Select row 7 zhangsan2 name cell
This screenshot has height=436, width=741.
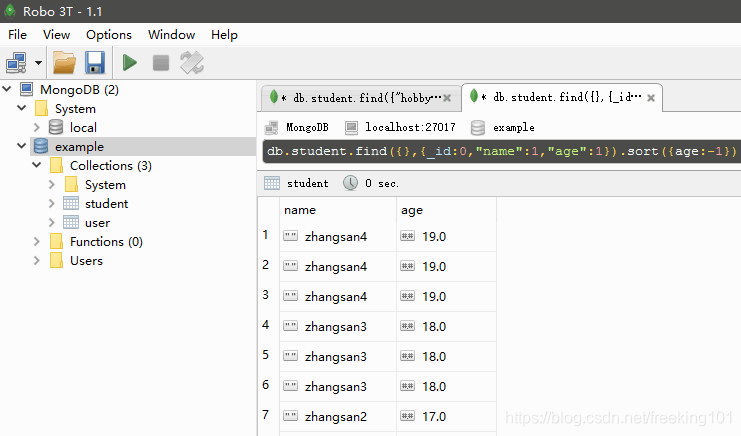coord(338,417)
